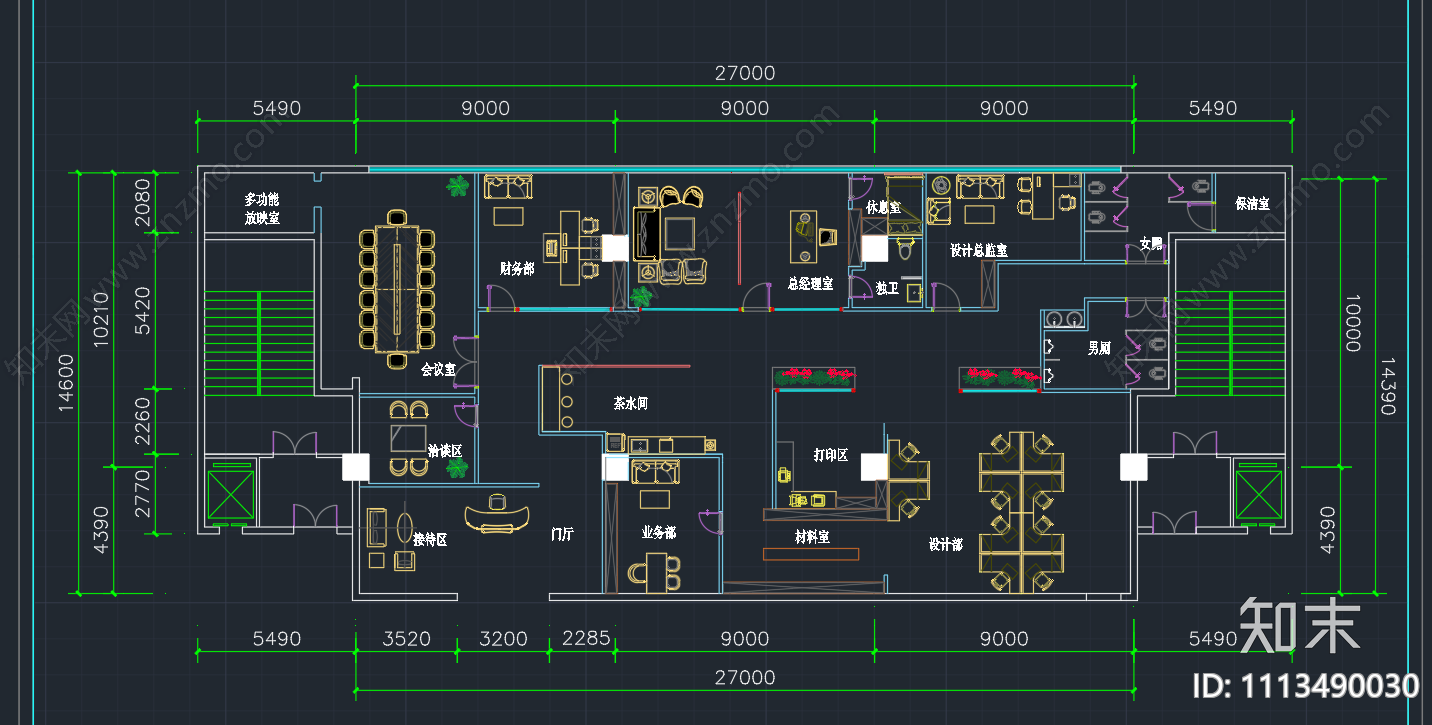Click the 独卫 label
Image resolution: width=1432 pixels, height=725 pixels.
pyautogui.click(x=887, y=288)
